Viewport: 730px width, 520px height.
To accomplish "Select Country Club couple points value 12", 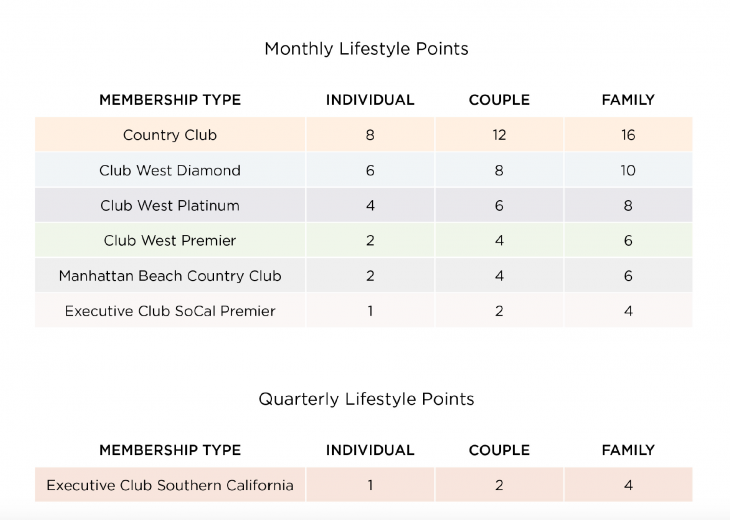I will tap(499, 135).
